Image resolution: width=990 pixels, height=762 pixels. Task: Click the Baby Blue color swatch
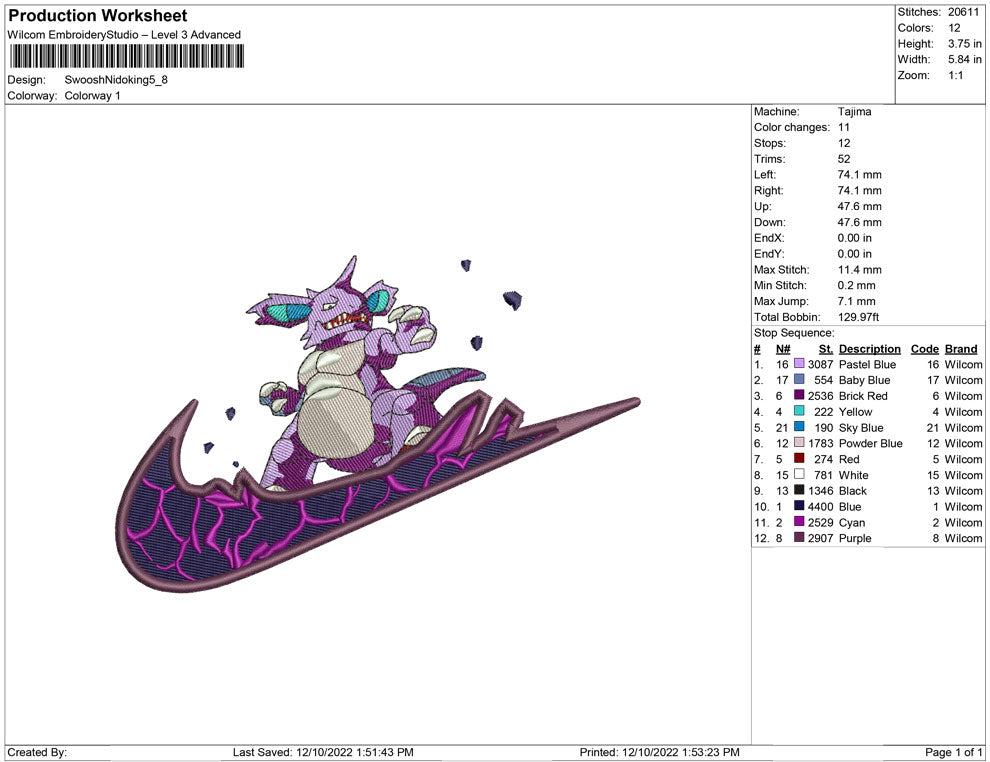pos(799,379)
